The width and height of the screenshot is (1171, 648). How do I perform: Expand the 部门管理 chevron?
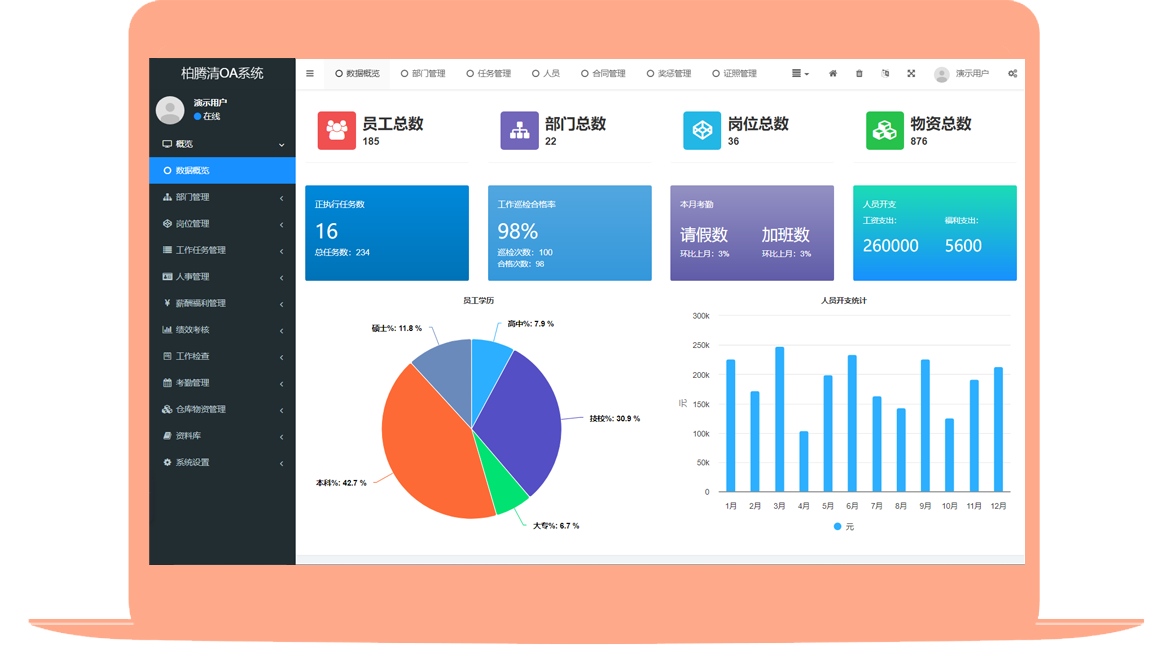pyautogui.click(x=282, y=198)
